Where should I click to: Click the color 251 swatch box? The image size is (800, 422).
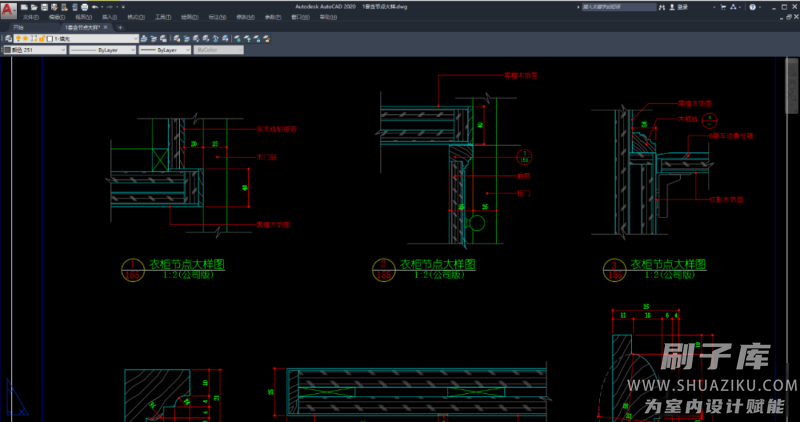coord(8,49)
